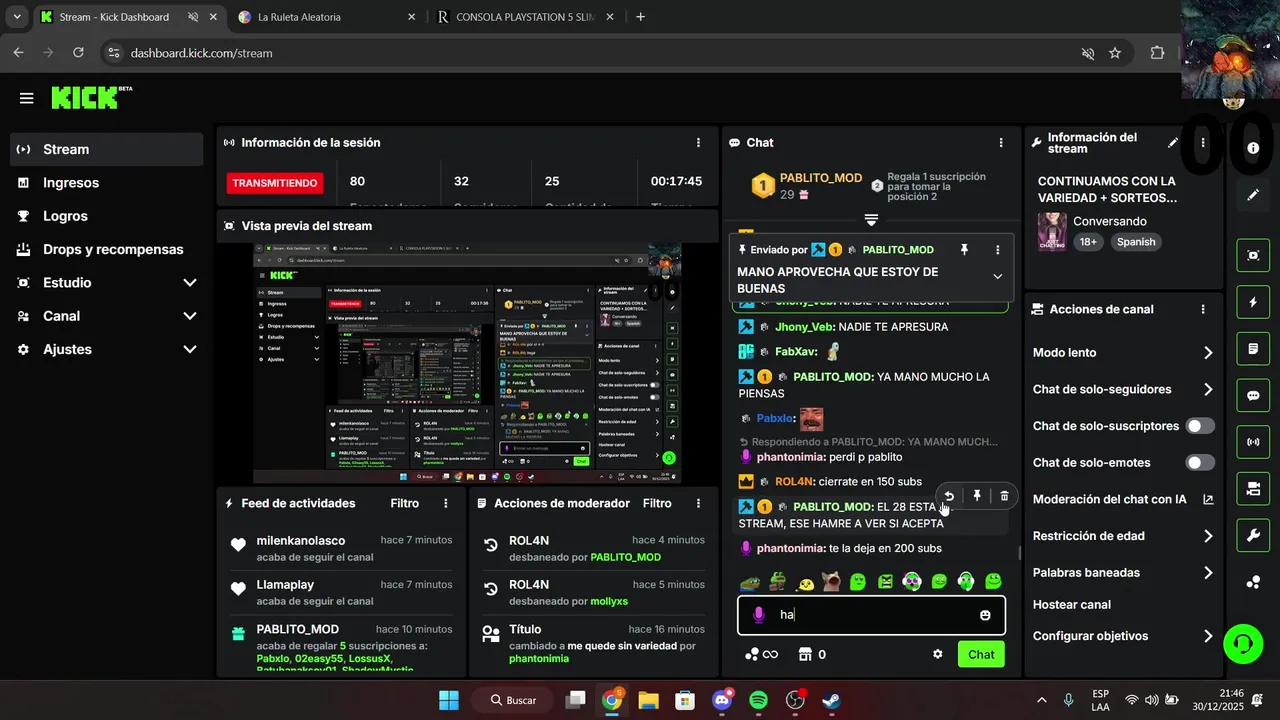Open Steam from the Windows taskbar

(831, 700)
